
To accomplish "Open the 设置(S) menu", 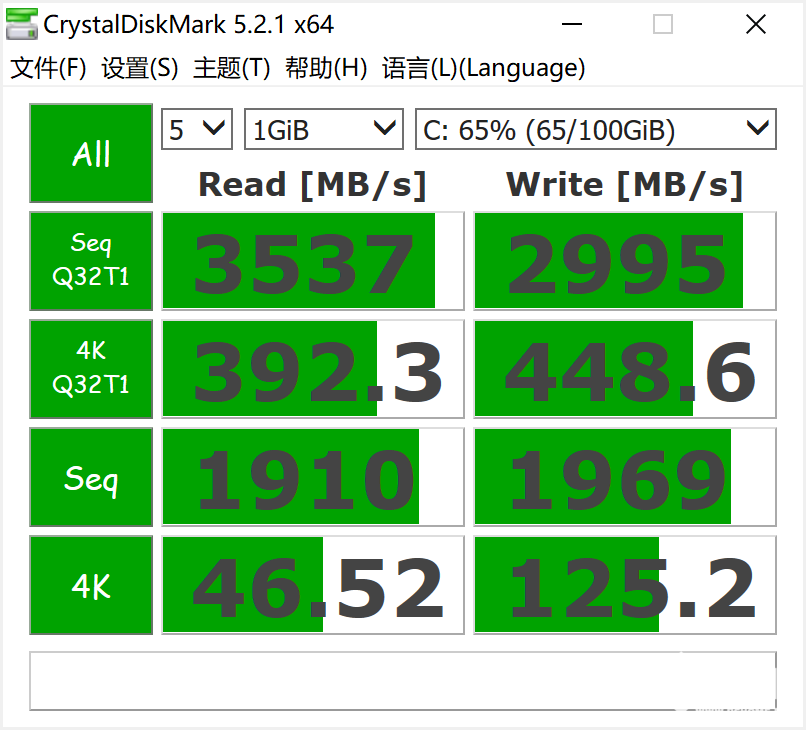I will [x=140, y=68].
